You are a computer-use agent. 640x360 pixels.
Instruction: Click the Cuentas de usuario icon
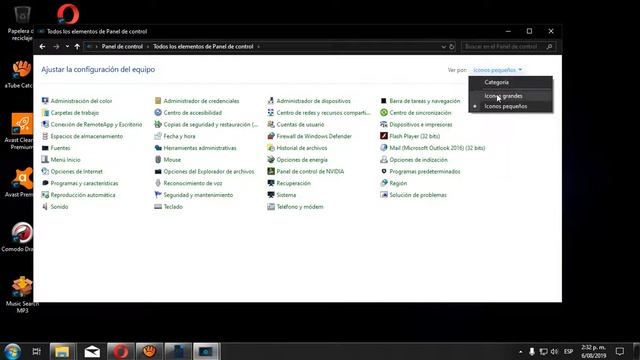click(x=271, y=124)
